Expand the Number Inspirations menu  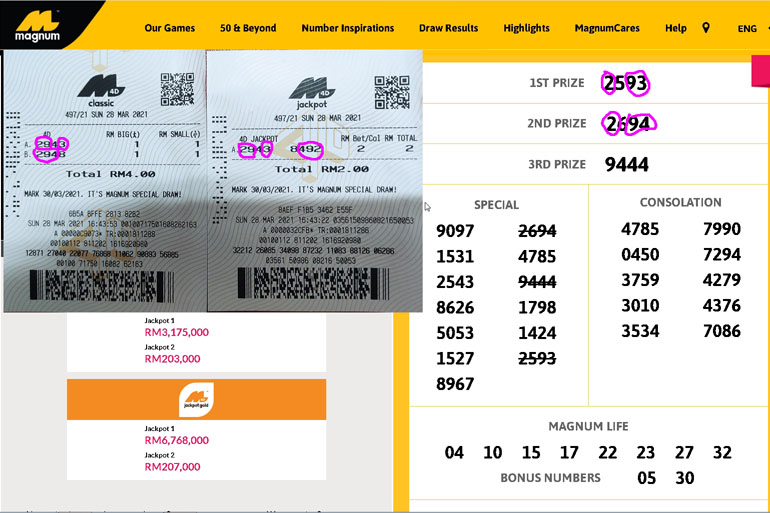(x=347, y=29)
